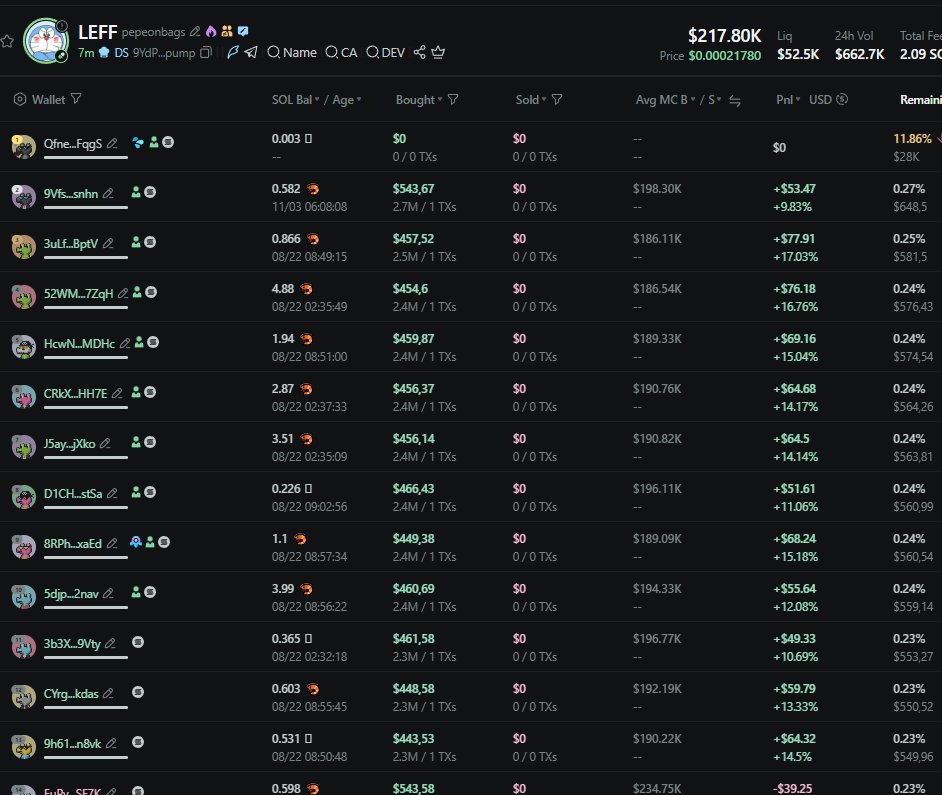Screen dimensions: 942x795
Task: Search by DEV
Action: 386,53
